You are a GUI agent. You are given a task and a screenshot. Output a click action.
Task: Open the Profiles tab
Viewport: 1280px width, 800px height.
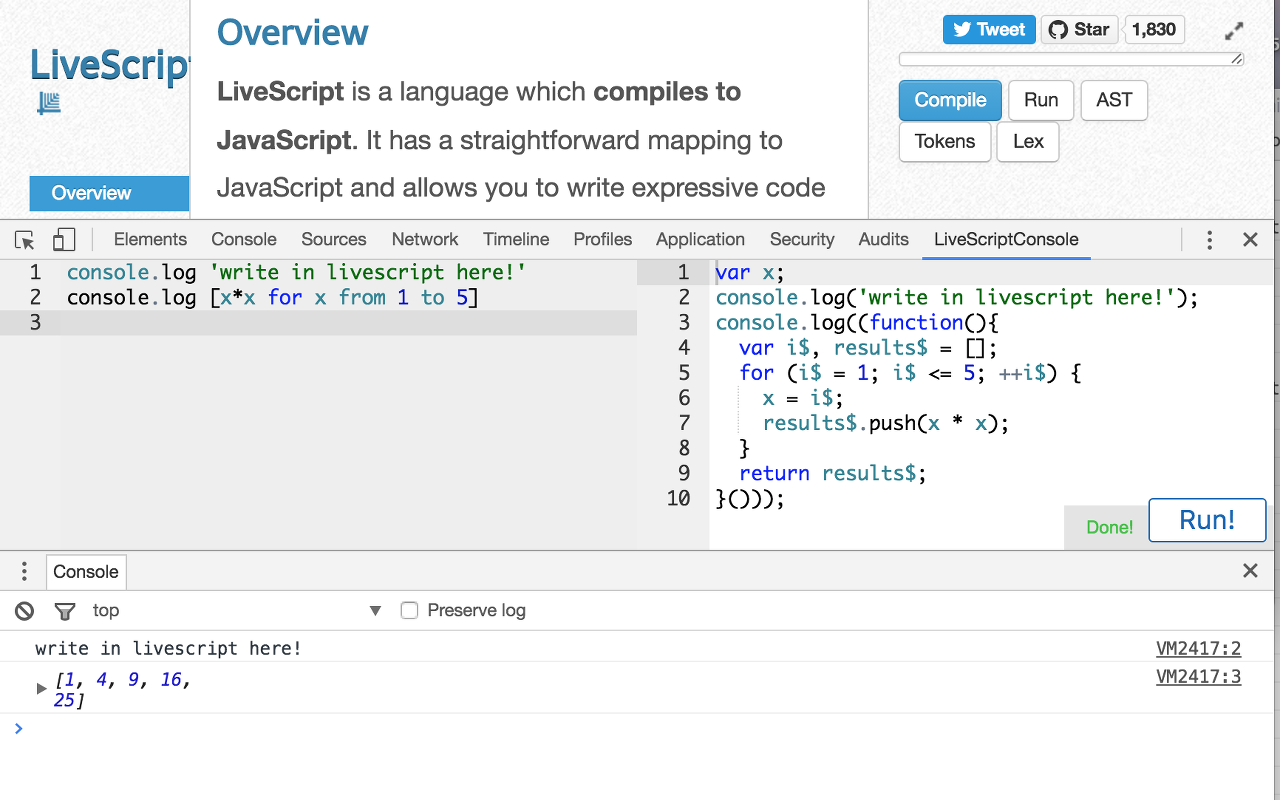[603, 240]
